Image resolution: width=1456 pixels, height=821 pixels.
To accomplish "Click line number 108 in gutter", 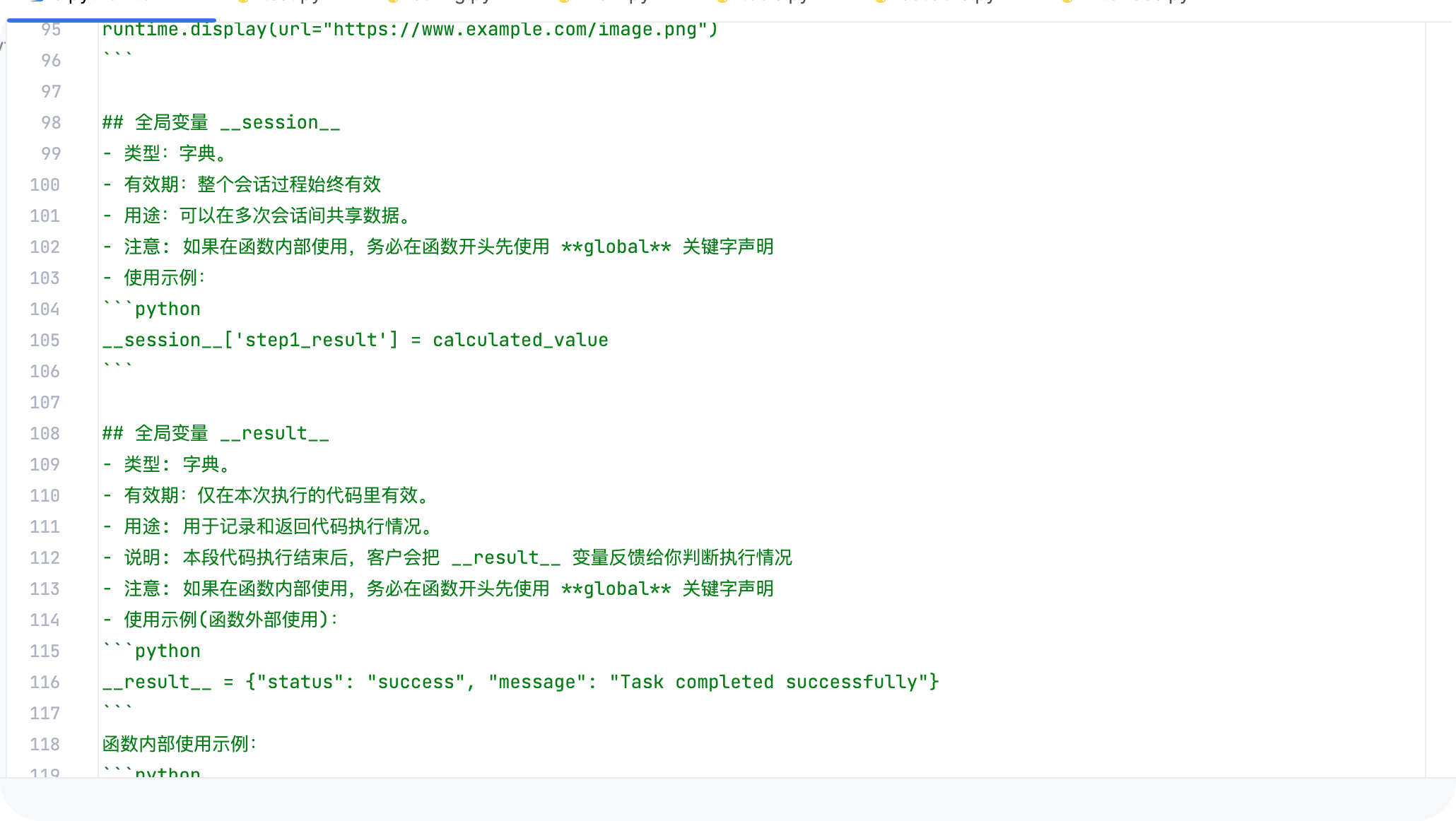I will pyautogui.click(x=45, y=433).
